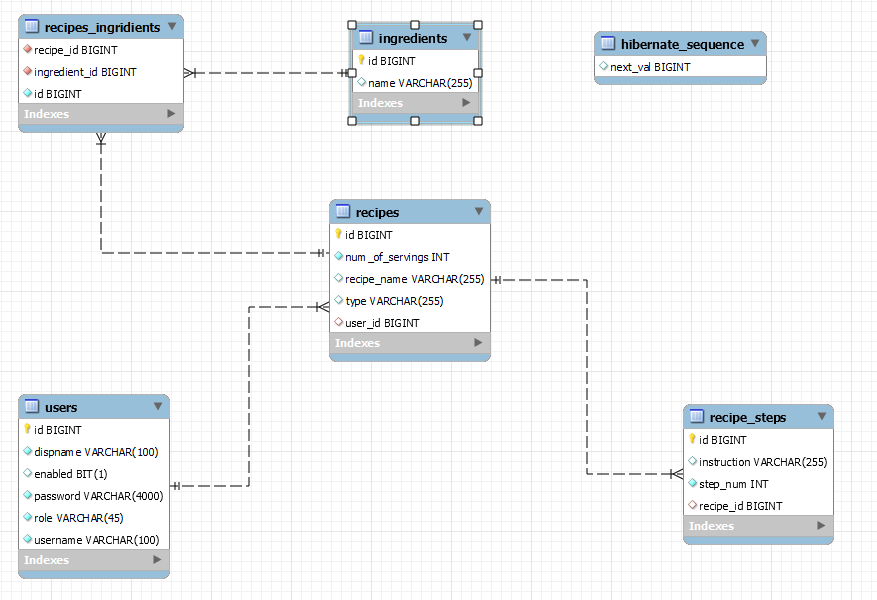Collapse the hibernate_sequence table with header arrow
This screenshot has height=600, width=877.
tap(755, 43)
